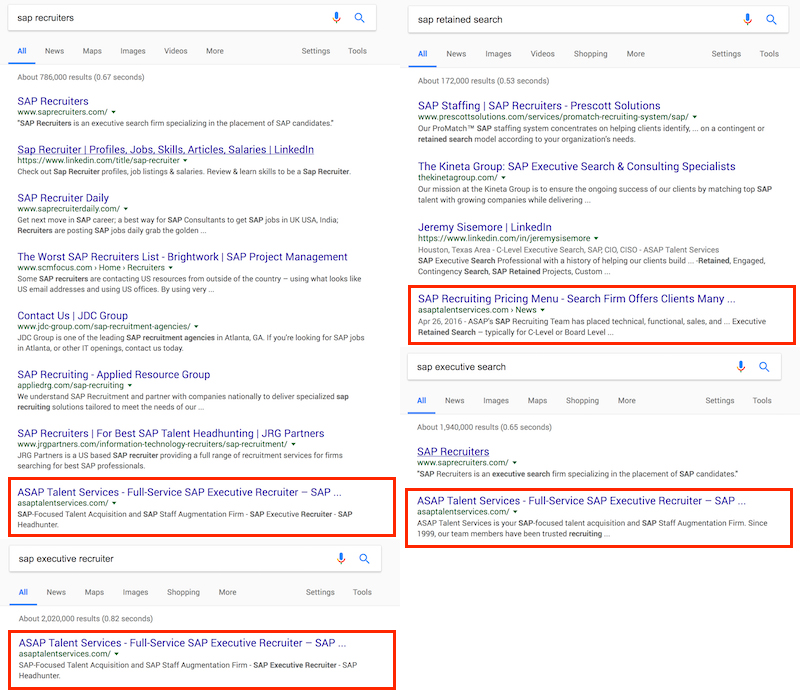
Task: Open Settings under 'sap executive recruiter' search
Action: (320, 592)
